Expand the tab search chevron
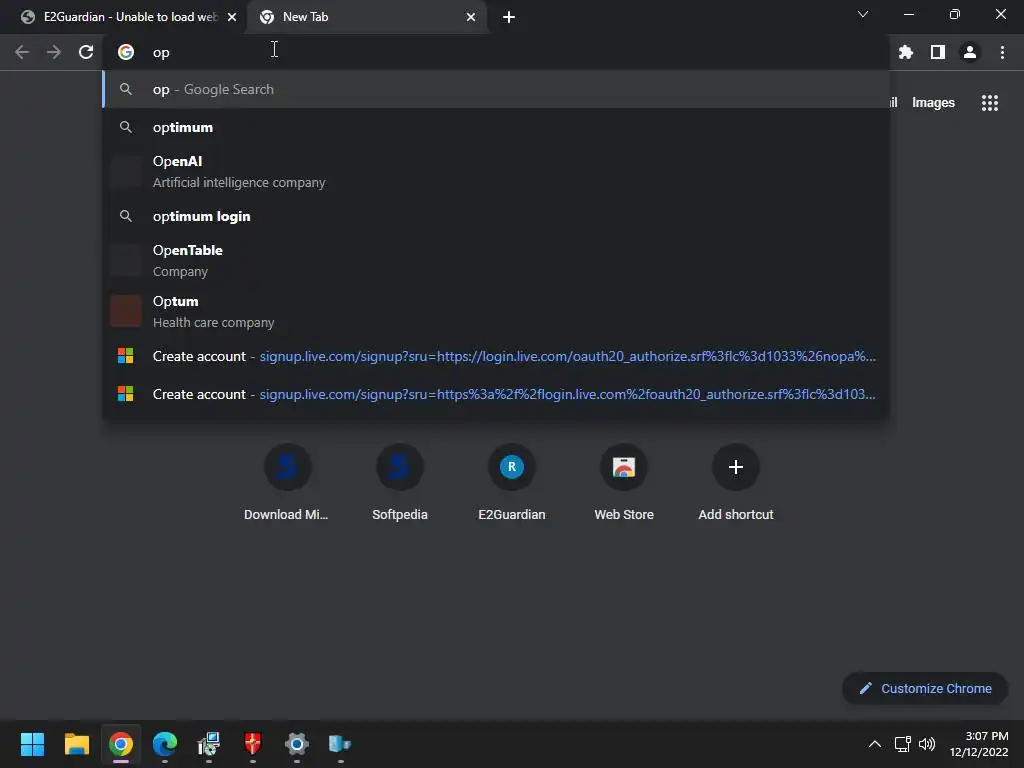The height and width of the screenshot is (768, 1024). 863,14
